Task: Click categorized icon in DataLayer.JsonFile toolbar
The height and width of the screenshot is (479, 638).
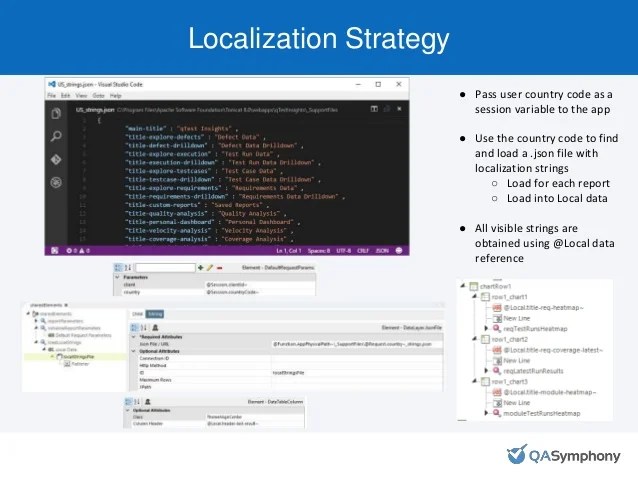Action: click(135, 328)
